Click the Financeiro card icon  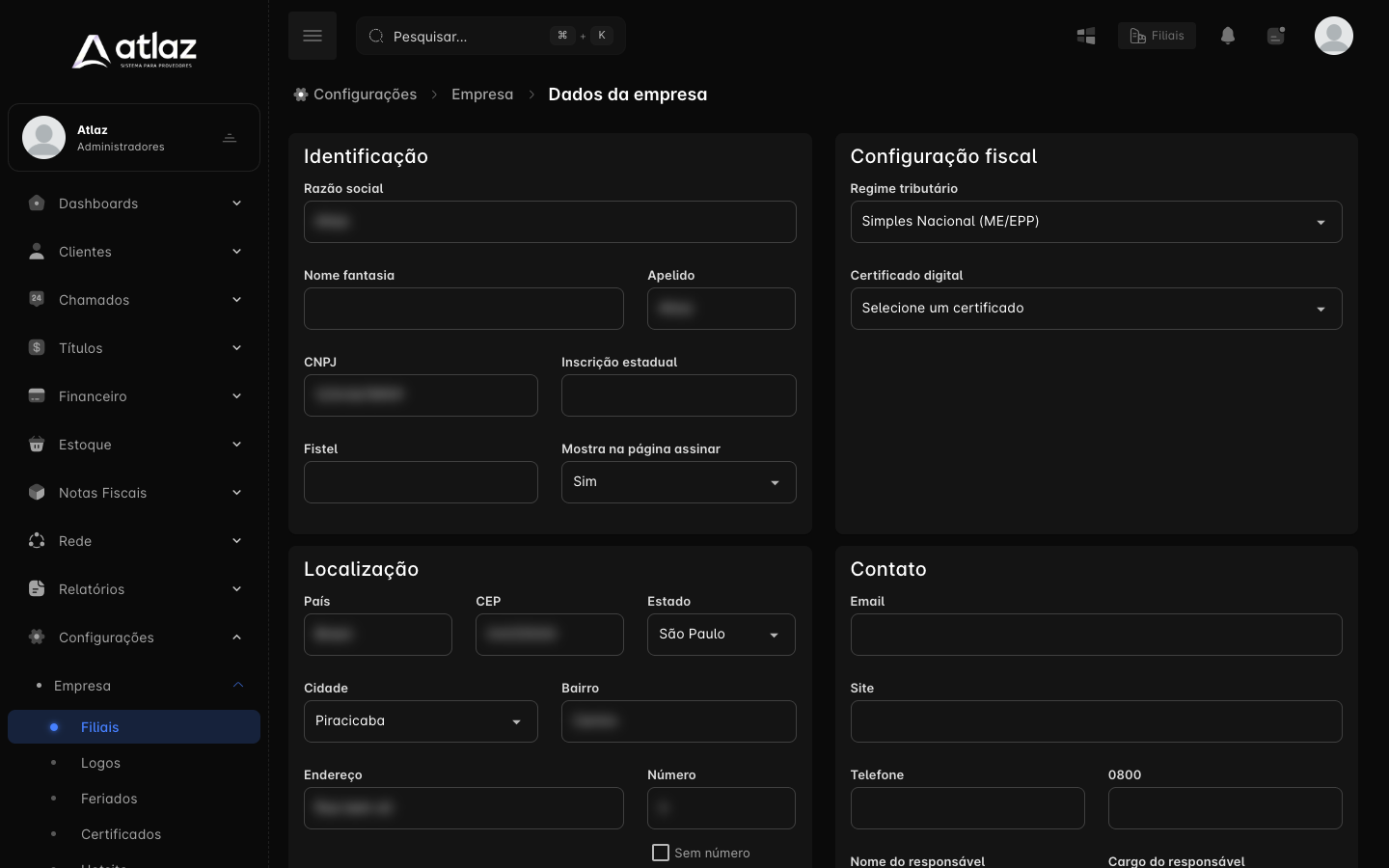coord(37,395)
